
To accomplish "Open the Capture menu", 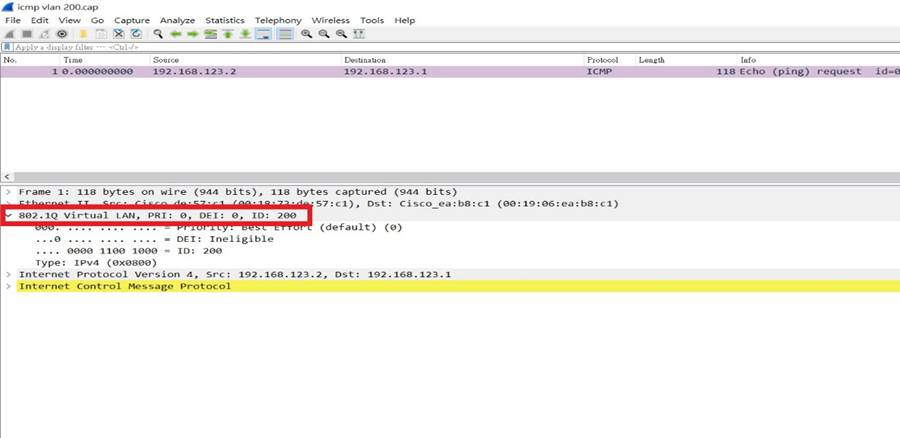I will pyautogui.click(x=132, y=20).
